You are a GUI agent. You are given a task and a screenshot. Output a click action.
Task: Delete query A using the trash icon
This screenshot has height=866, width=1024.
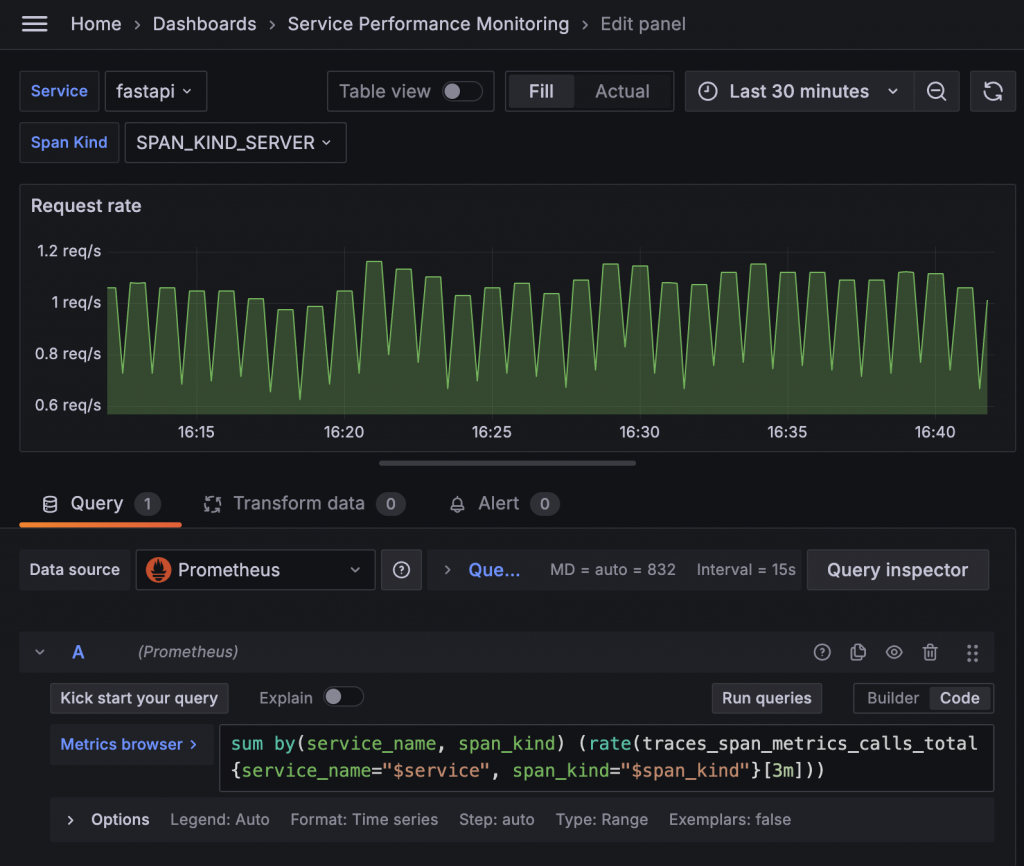930,652
